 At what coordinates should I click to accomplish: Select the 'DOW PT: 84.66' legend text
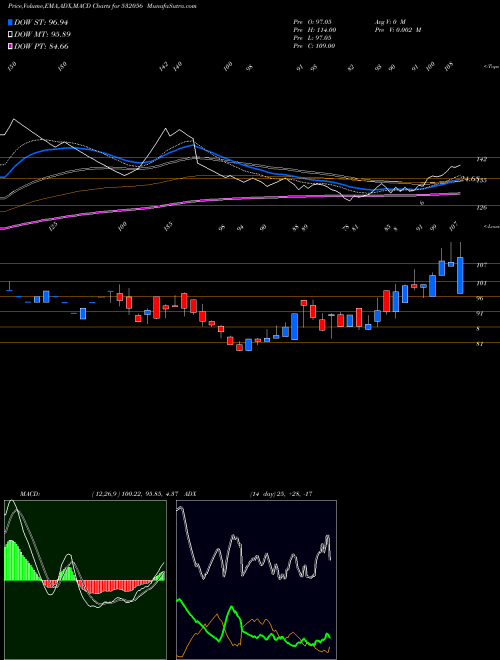pyautogui.click(x=41, y=46)
